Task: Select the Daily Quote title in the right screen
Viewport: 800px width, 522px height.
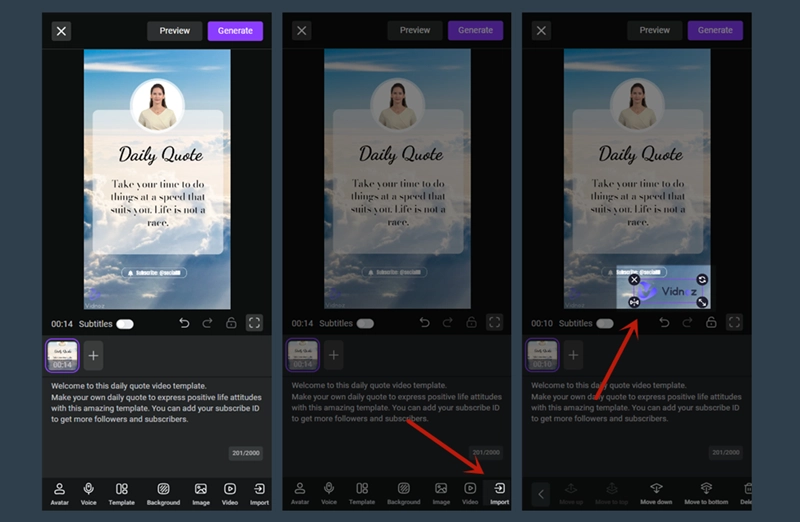Action: (640, 154)
